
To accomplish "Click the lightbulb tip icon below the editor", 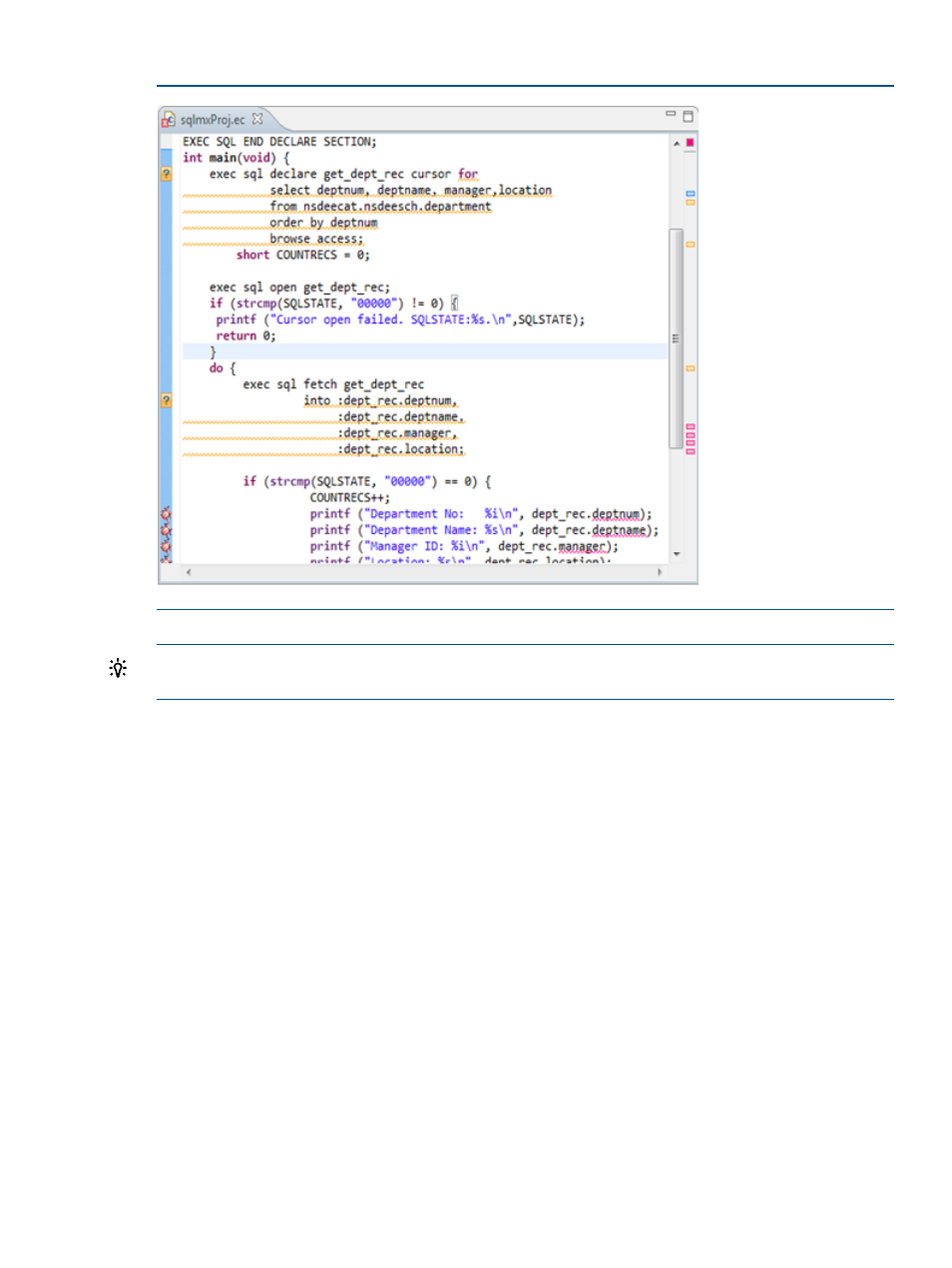I will pos(118,668).
